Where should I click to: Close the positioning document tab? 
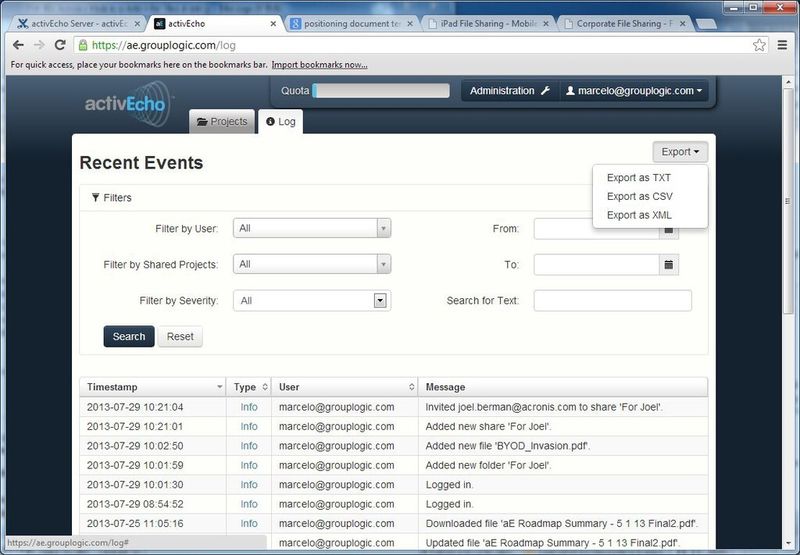(410, 23)
